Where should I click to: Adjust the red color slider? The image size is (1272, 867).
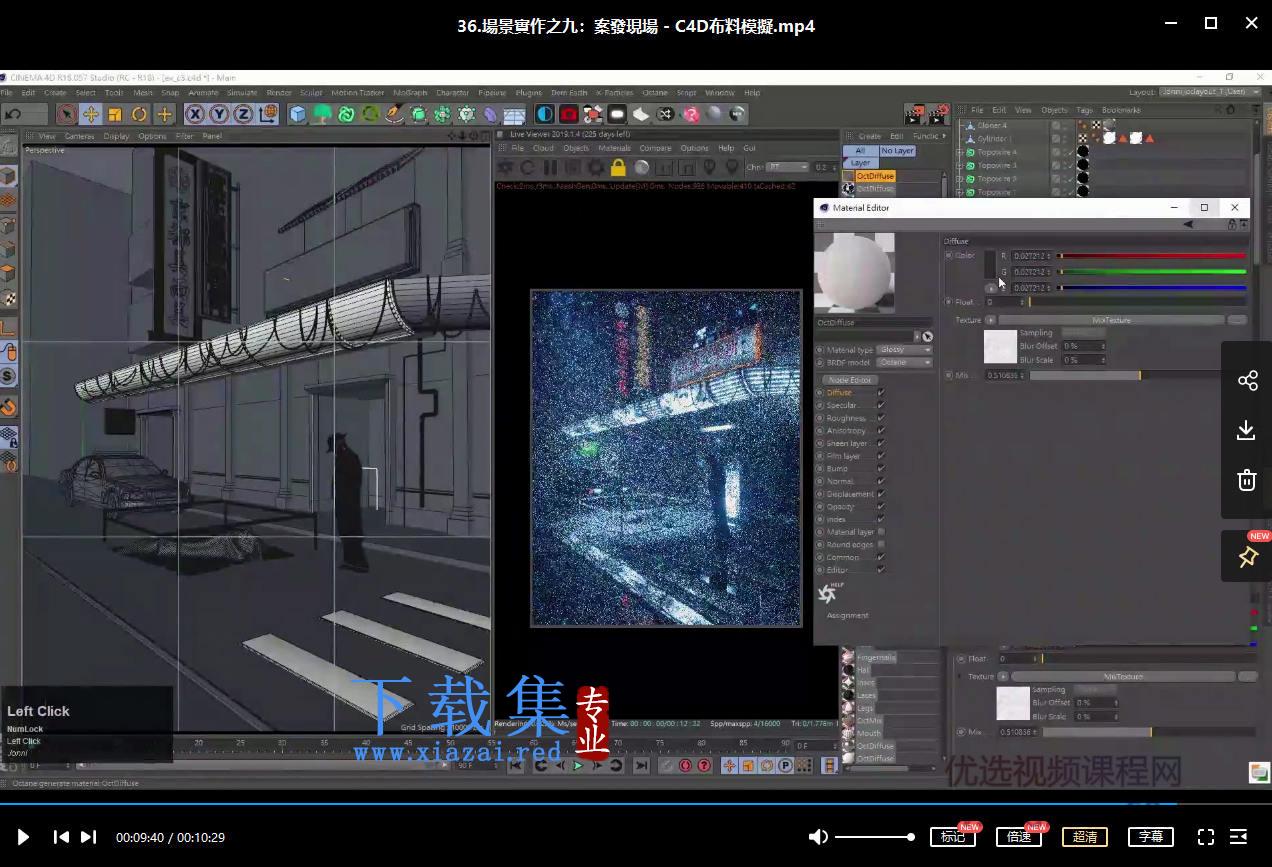pyautogui.click(x=1152, y=256)
